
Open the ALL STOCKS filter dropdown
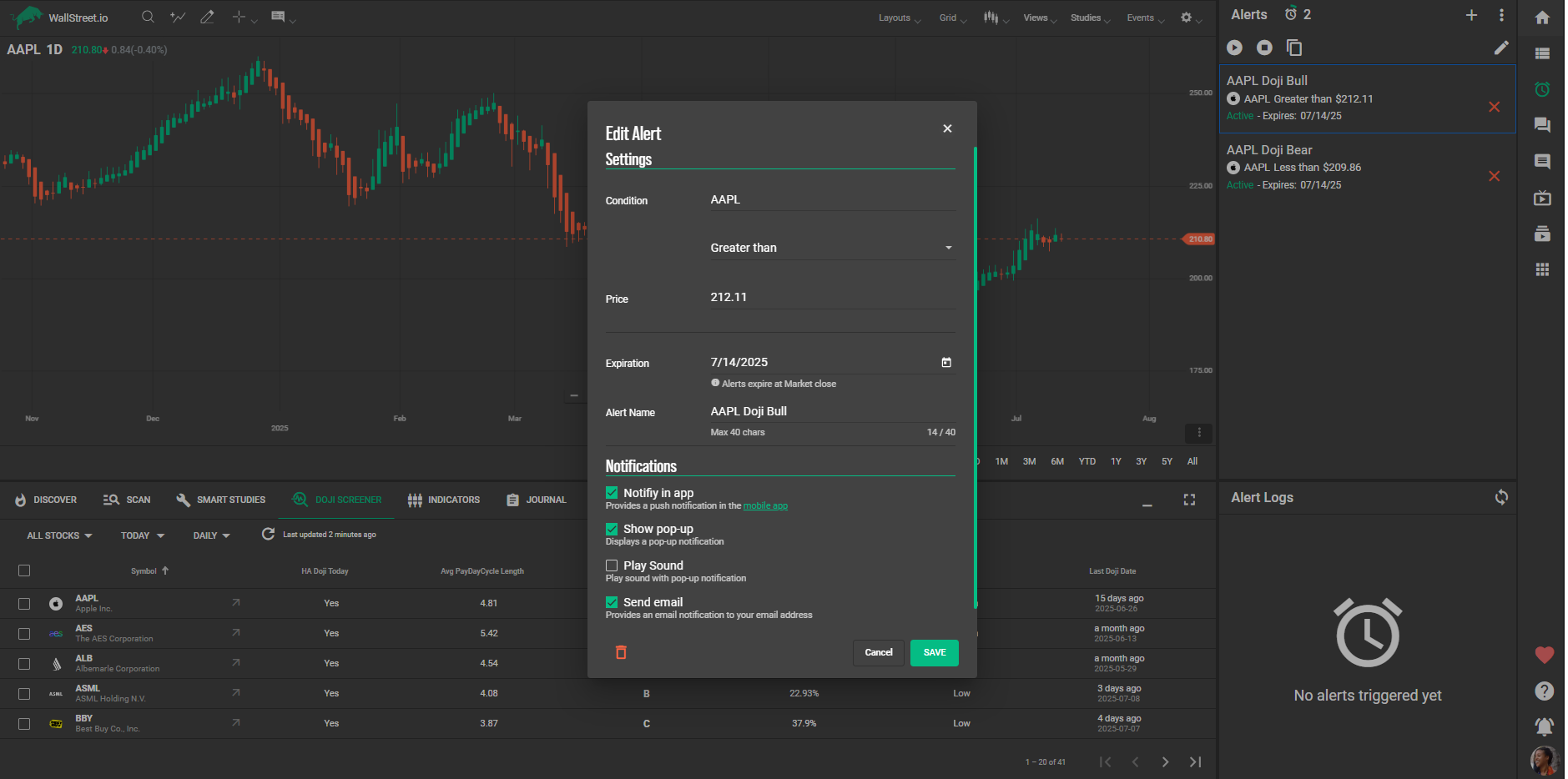click(59, 535)
